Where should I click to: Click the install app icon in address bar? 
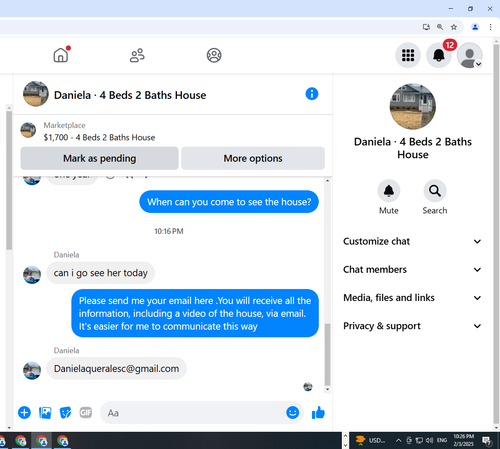click(426, 27)
